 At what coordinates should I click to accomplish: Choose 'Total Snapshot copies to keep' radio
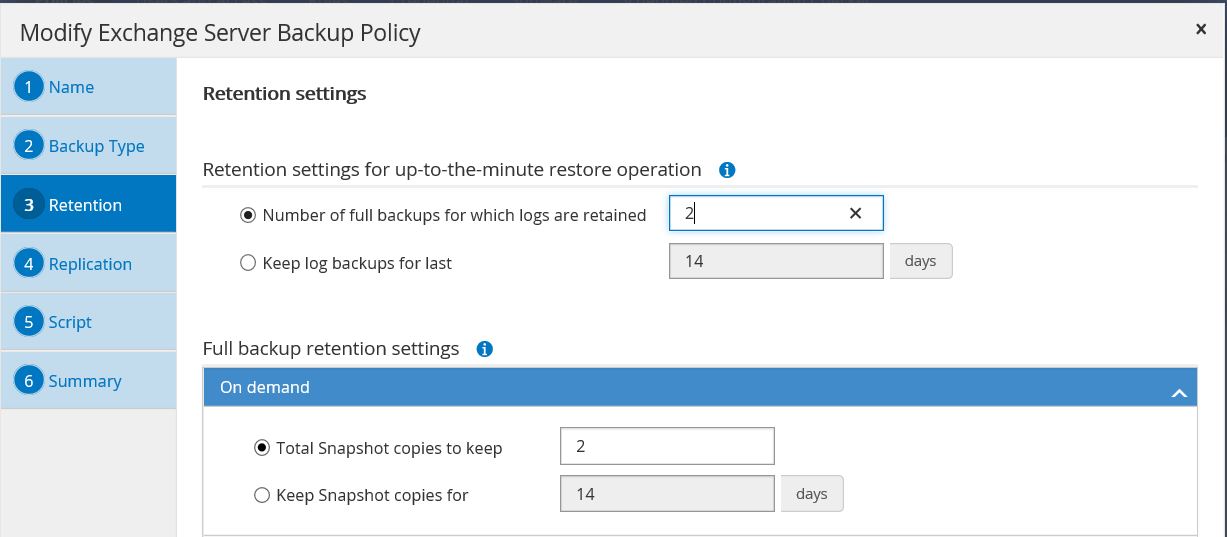click(262, 448)
